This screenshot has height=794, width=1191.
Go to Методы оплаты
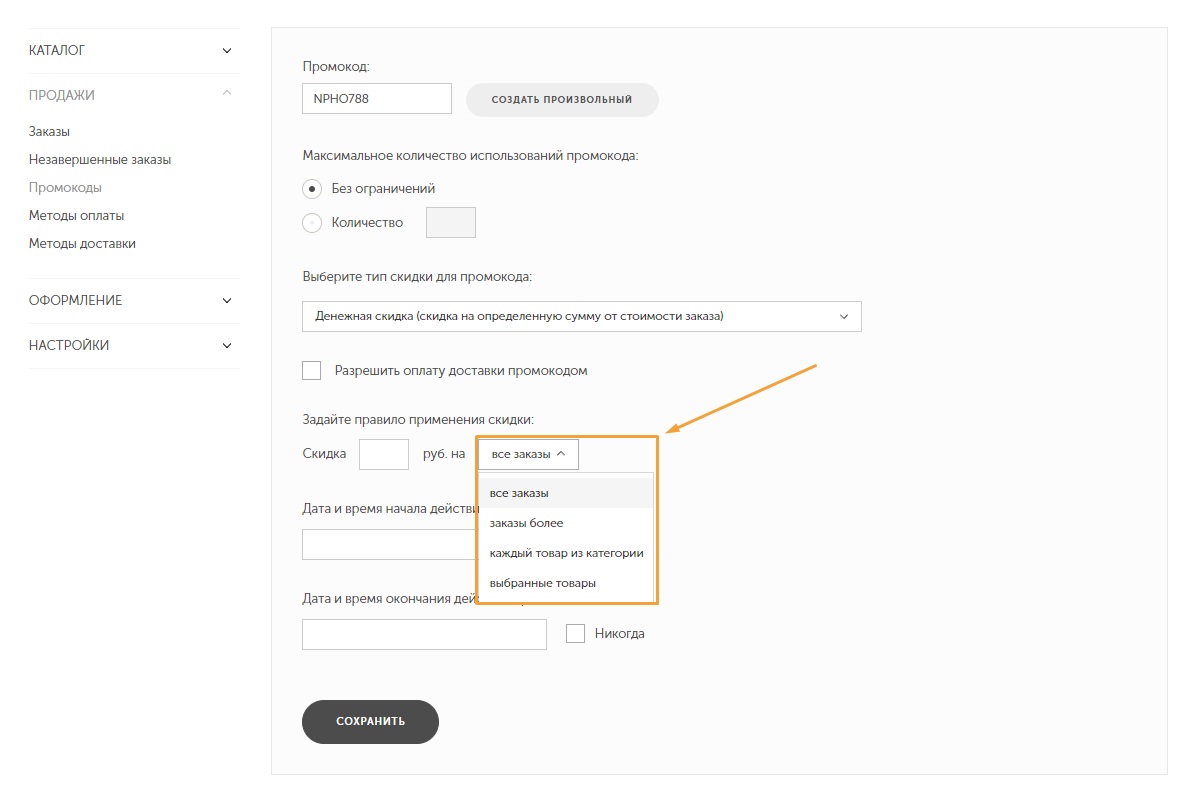click(76, 216)
